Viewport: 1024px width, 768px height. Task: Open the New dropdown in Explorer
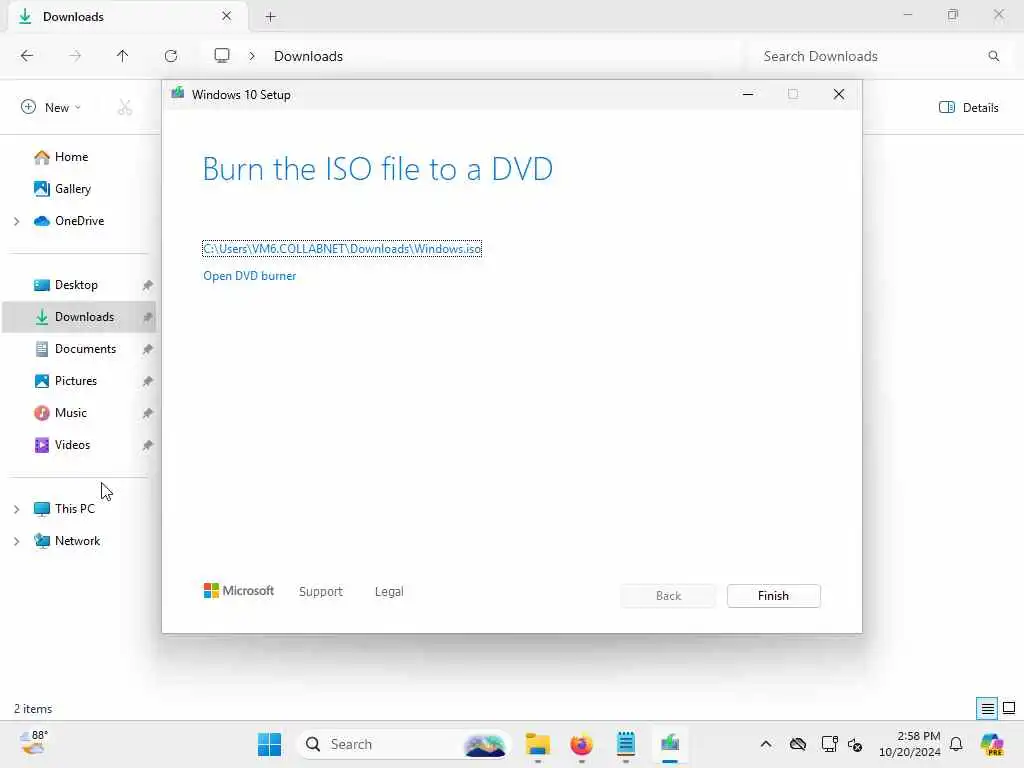coord(51,107)
